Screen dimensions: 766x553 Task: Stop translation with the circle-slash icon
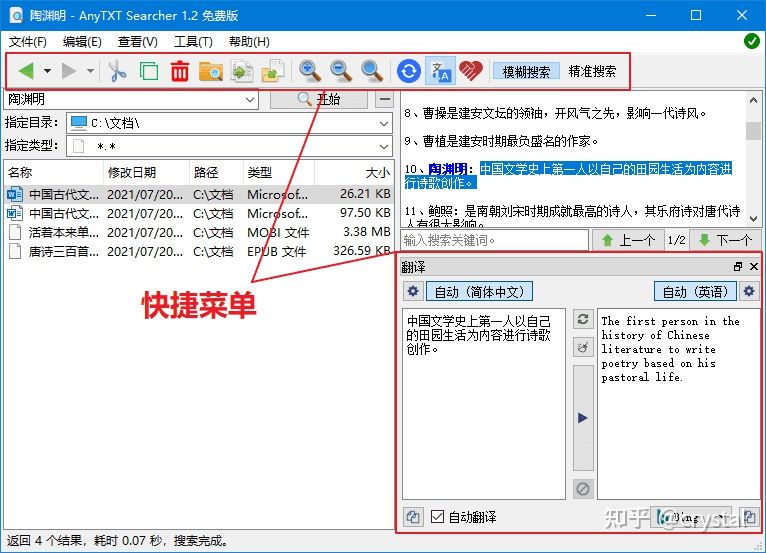click(583, 489)
